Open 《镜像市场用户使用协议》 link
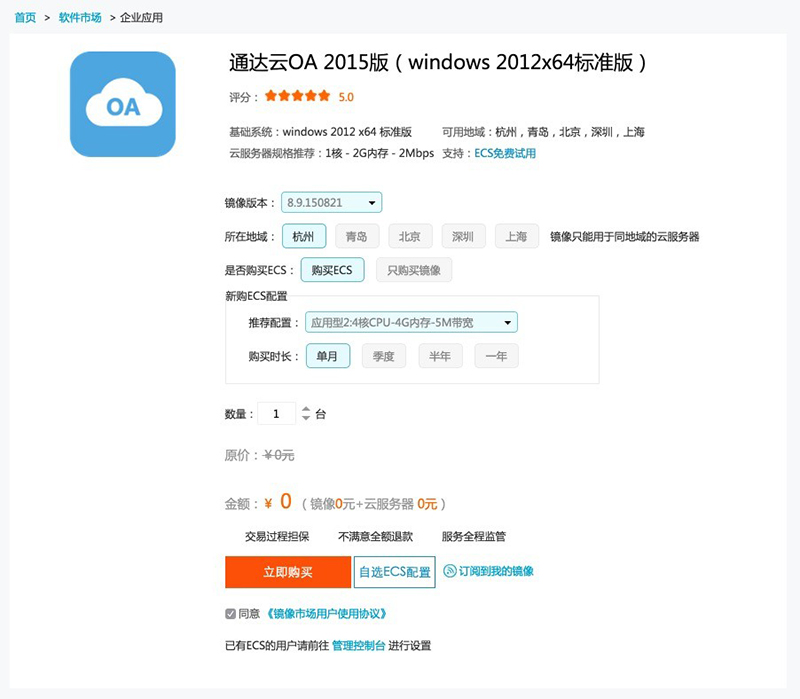Screen dimensions: 800x699 [327, 613]
